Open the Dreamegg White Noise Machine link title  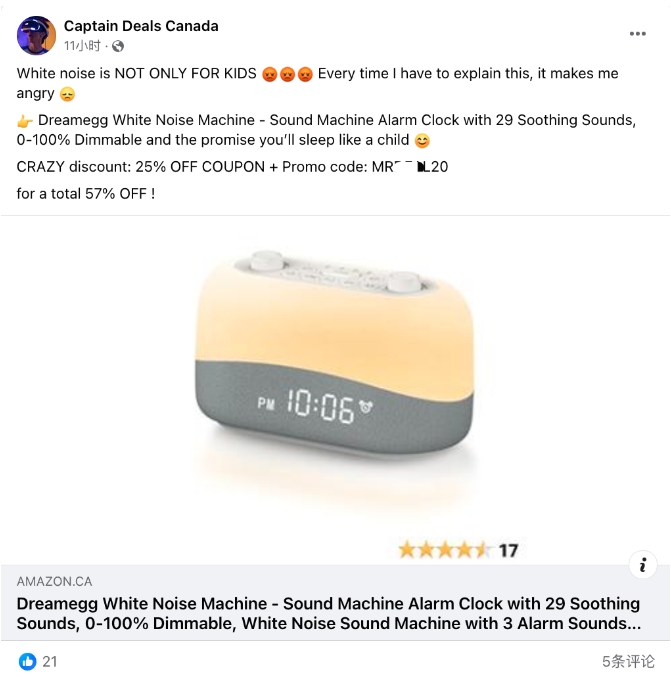tap(329, 613)
